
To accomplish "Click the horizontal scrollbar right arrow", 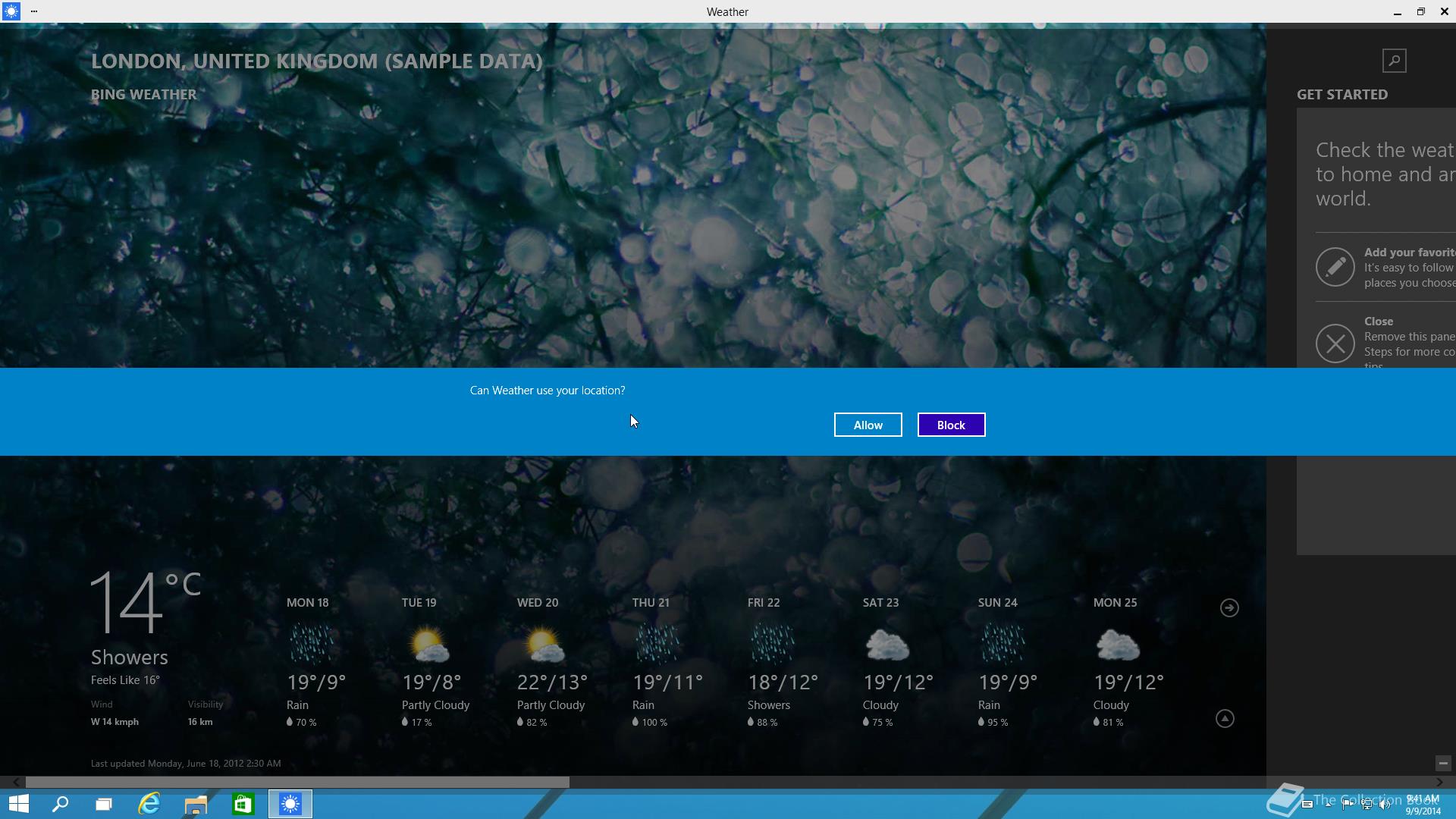I will (1439, 782).
